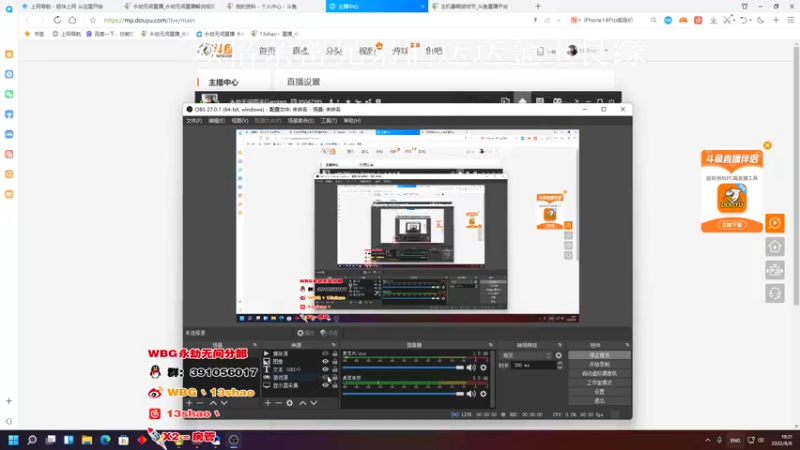This screenshot has height=450, width=800.
Task: Toggle visibility of 显示器采集 source
Action: tap(325, 385)
